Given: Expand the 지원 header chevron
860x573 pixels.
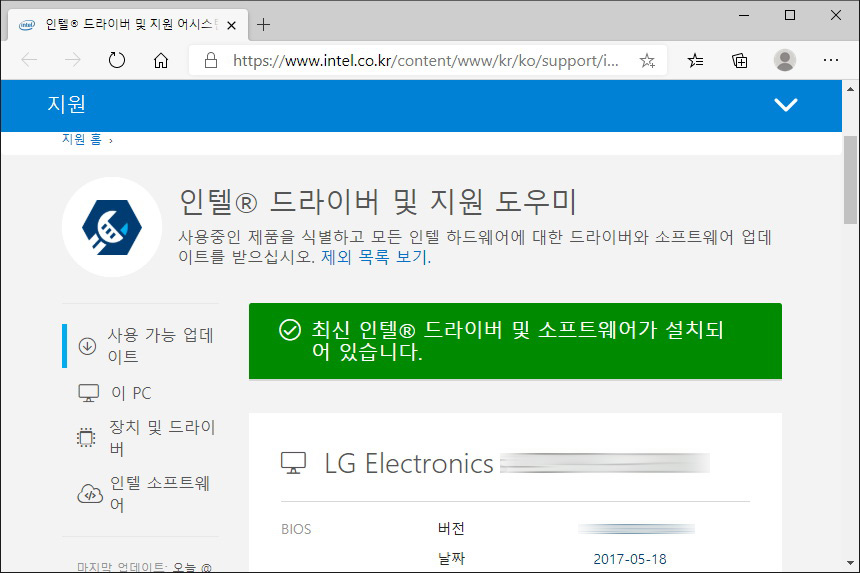Looking at the screenshot, I should point(785,105).
